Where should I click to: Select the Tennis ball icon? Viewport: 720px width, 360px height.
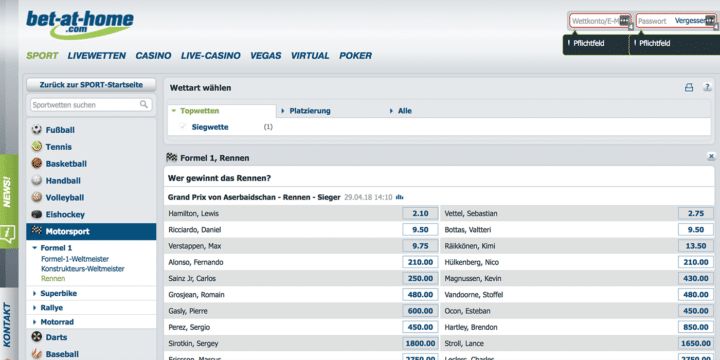pyautogui.click(x=37, y=147)
